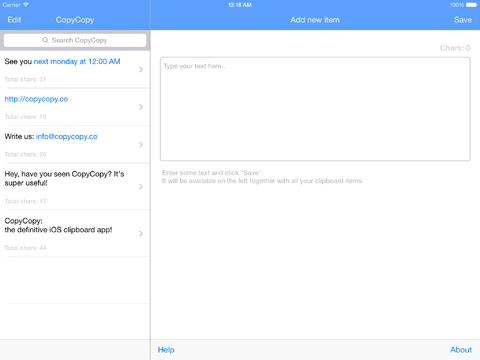Click the 'Chars: 0' counter label

[455, 48]
